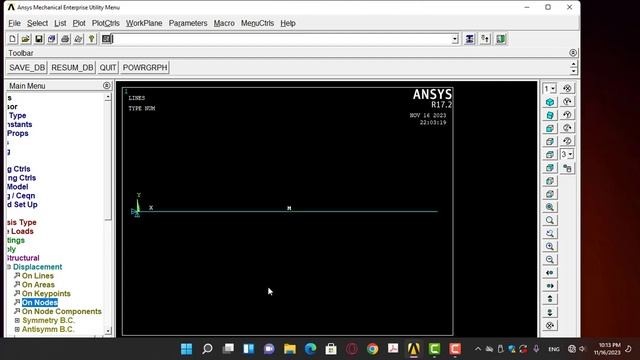
Task: Expand the Antisymm B.C. node
Action: 17,329
